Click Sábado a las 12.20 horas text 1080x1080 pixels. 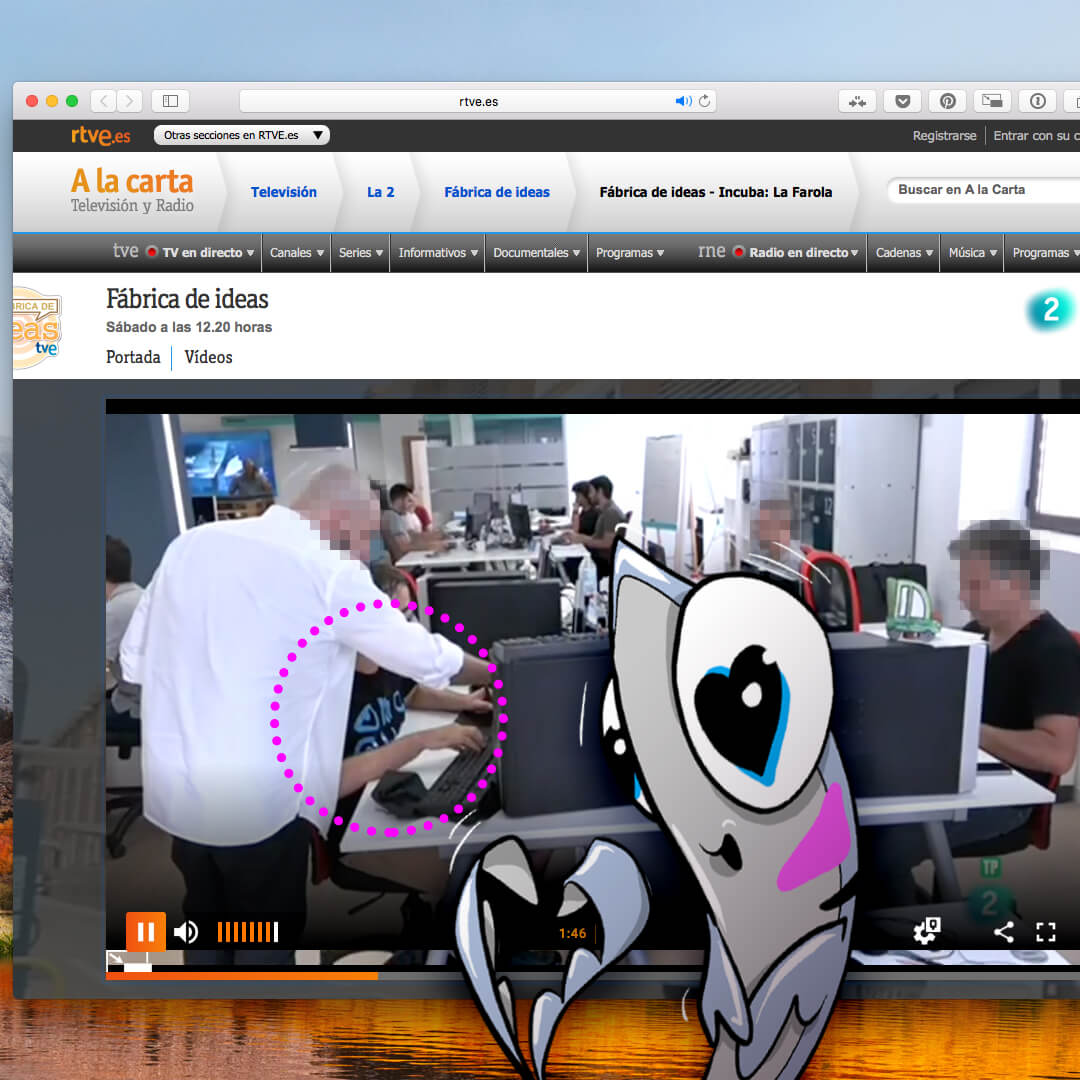[189, 327]
